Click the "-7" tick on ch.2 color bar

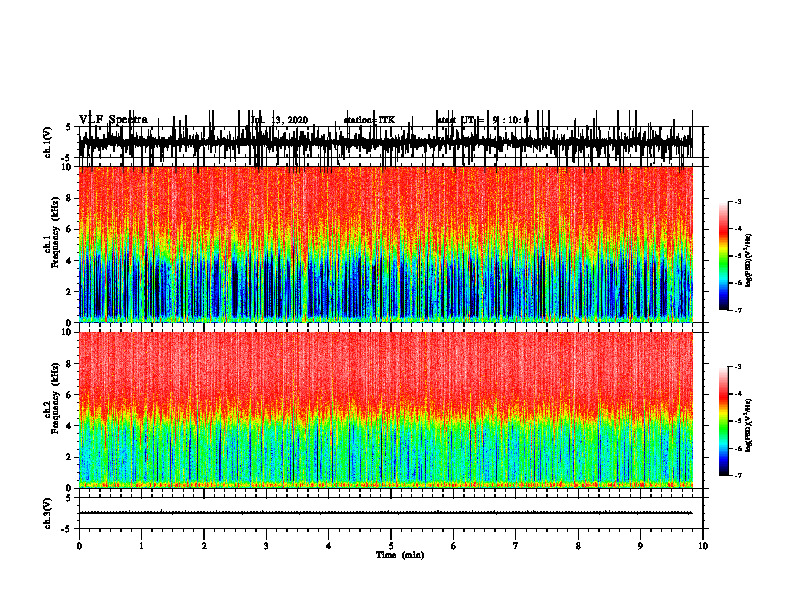[x=738, y=476]
